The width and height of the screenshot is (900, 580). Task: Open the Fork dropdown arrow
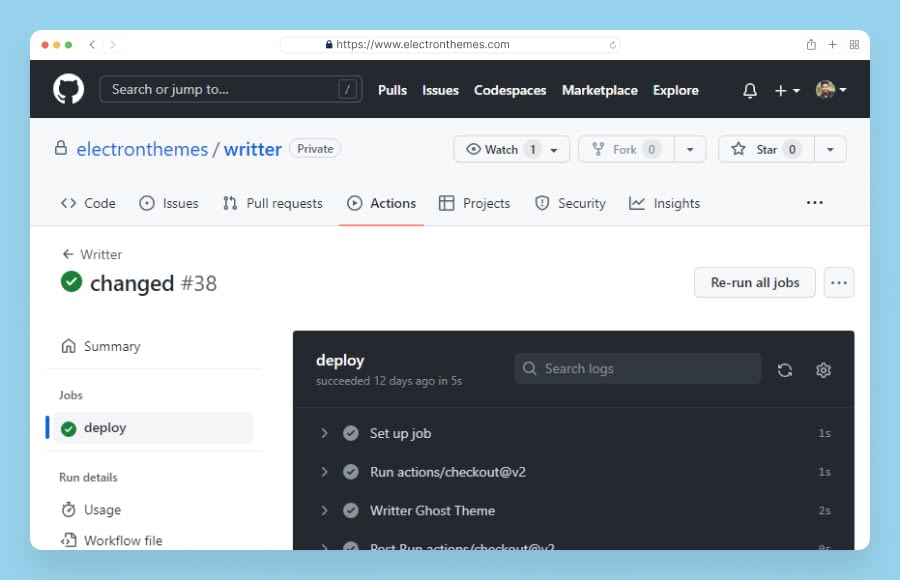tap(690, 149)
